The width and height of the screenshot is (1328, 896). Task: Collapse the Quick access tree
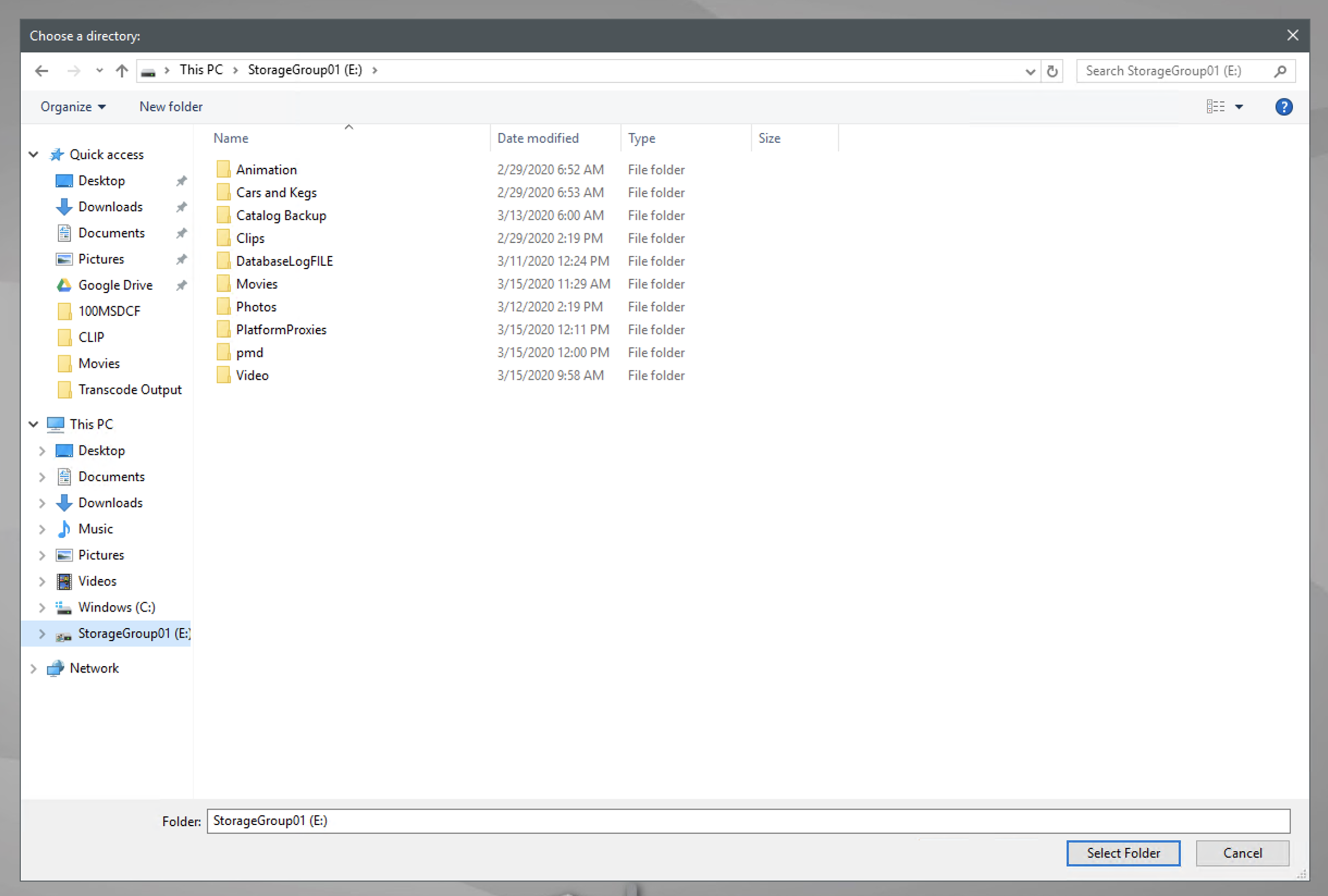tap(34, 155)
